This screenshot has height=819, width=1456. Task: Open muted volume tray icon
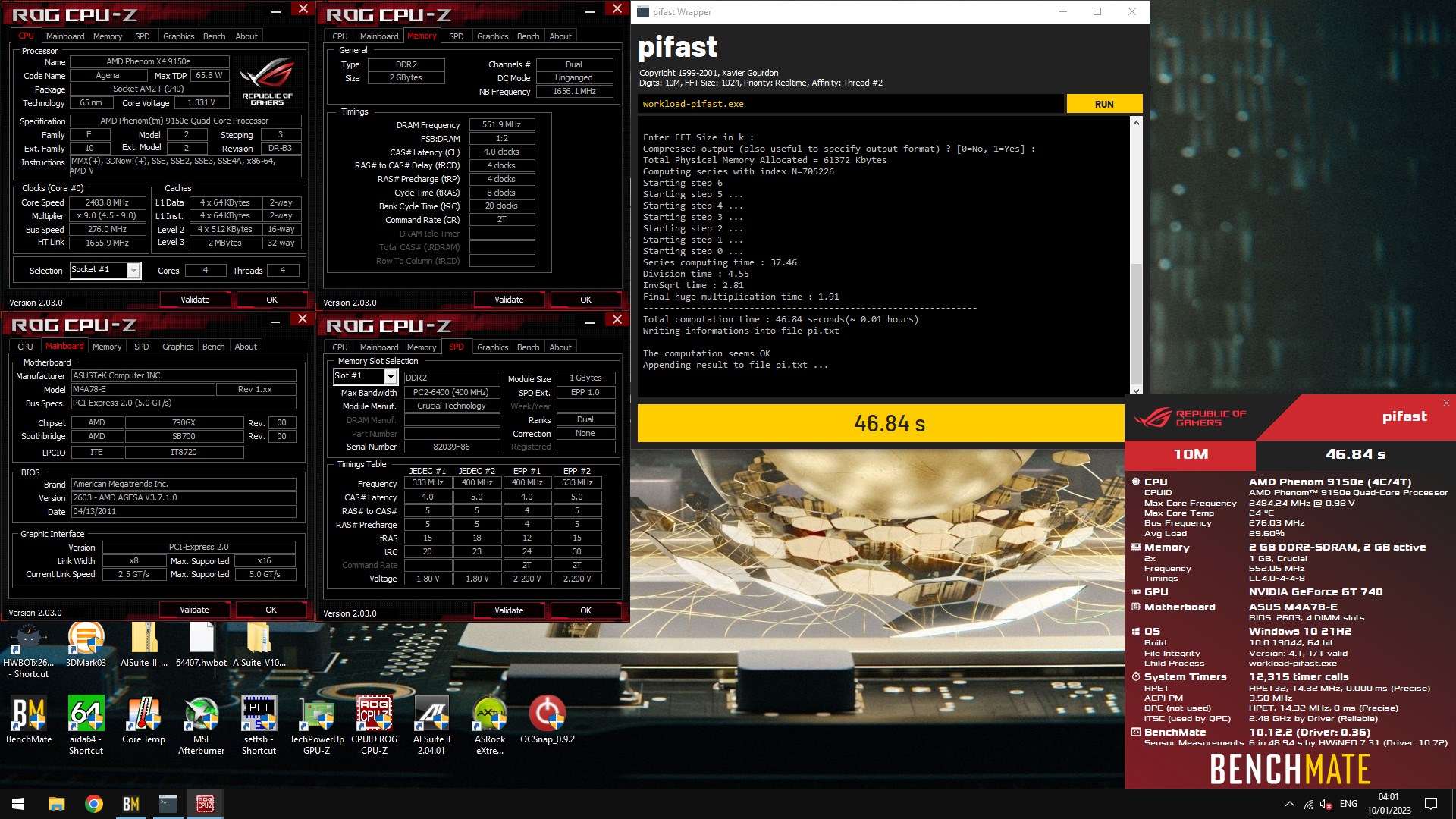1326,804
